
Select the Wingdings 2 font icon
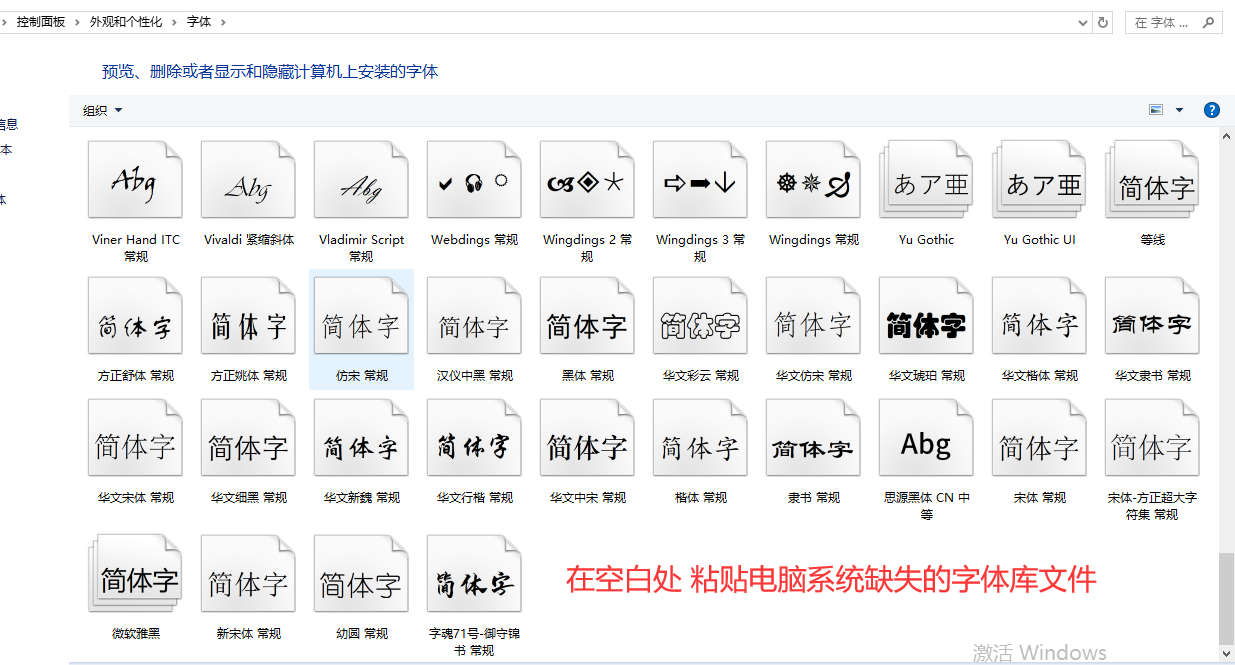pos(588,180)
